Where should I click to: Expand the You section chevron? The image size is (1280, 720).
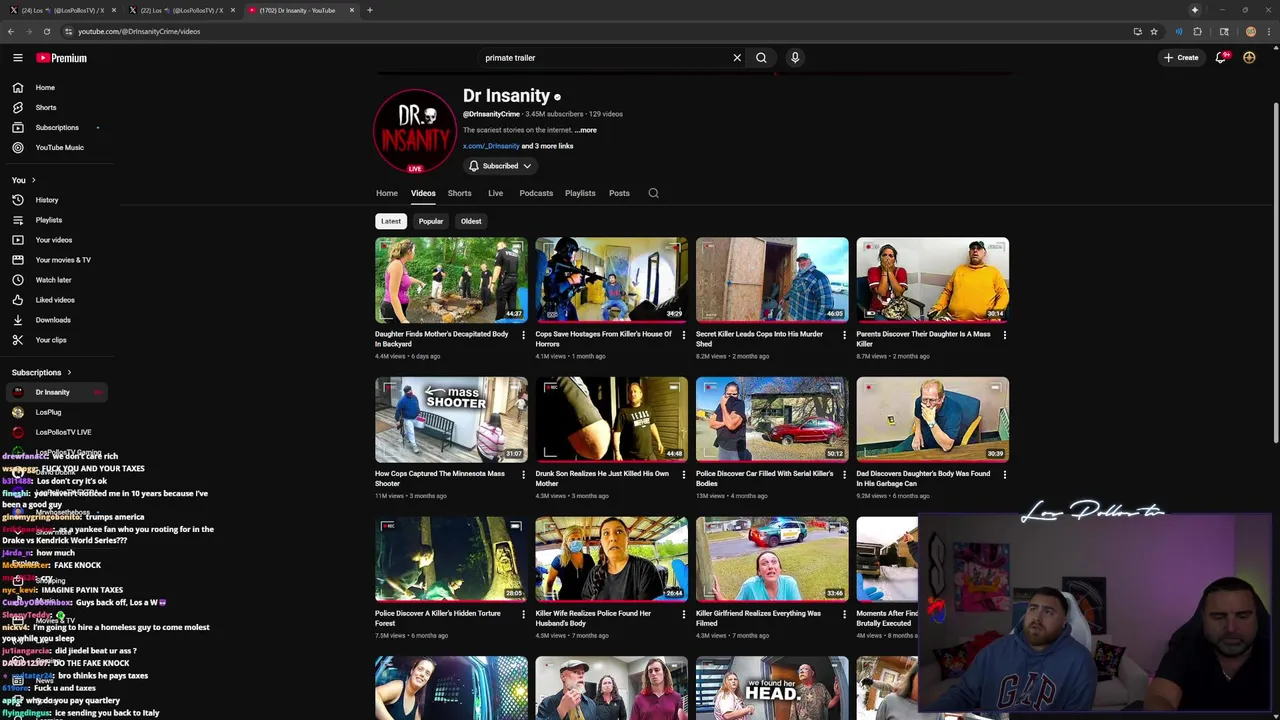[x=33, y=180]
